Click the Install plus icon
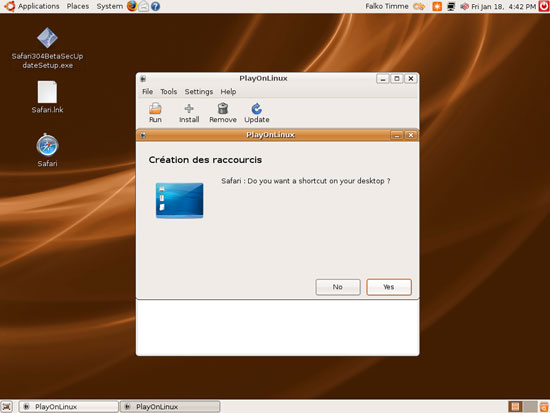The image size is (550, 413). [189, 109]
